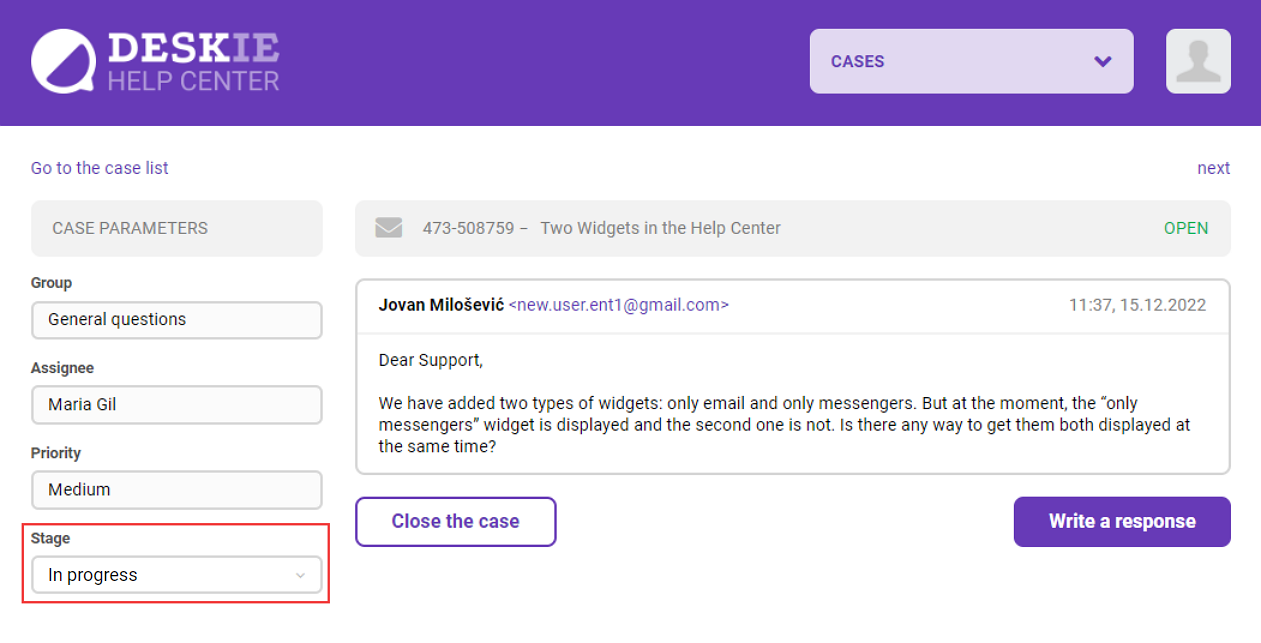Click the envelope icon beside the case number
Viewport: 1261px width, 643px height.
click(388, 228)
